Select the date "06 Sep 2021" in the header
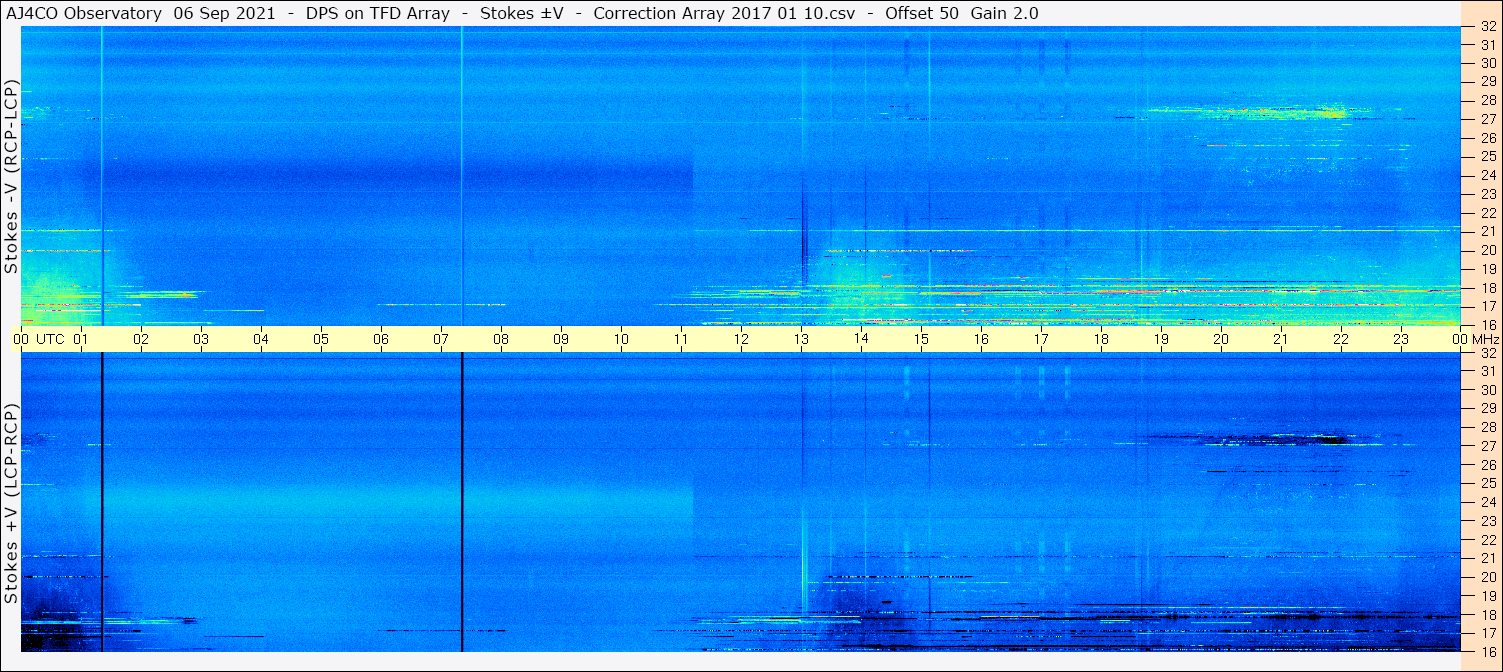Screen dimensions: 1503x672 pyautogui.click(x=226, y=13)
